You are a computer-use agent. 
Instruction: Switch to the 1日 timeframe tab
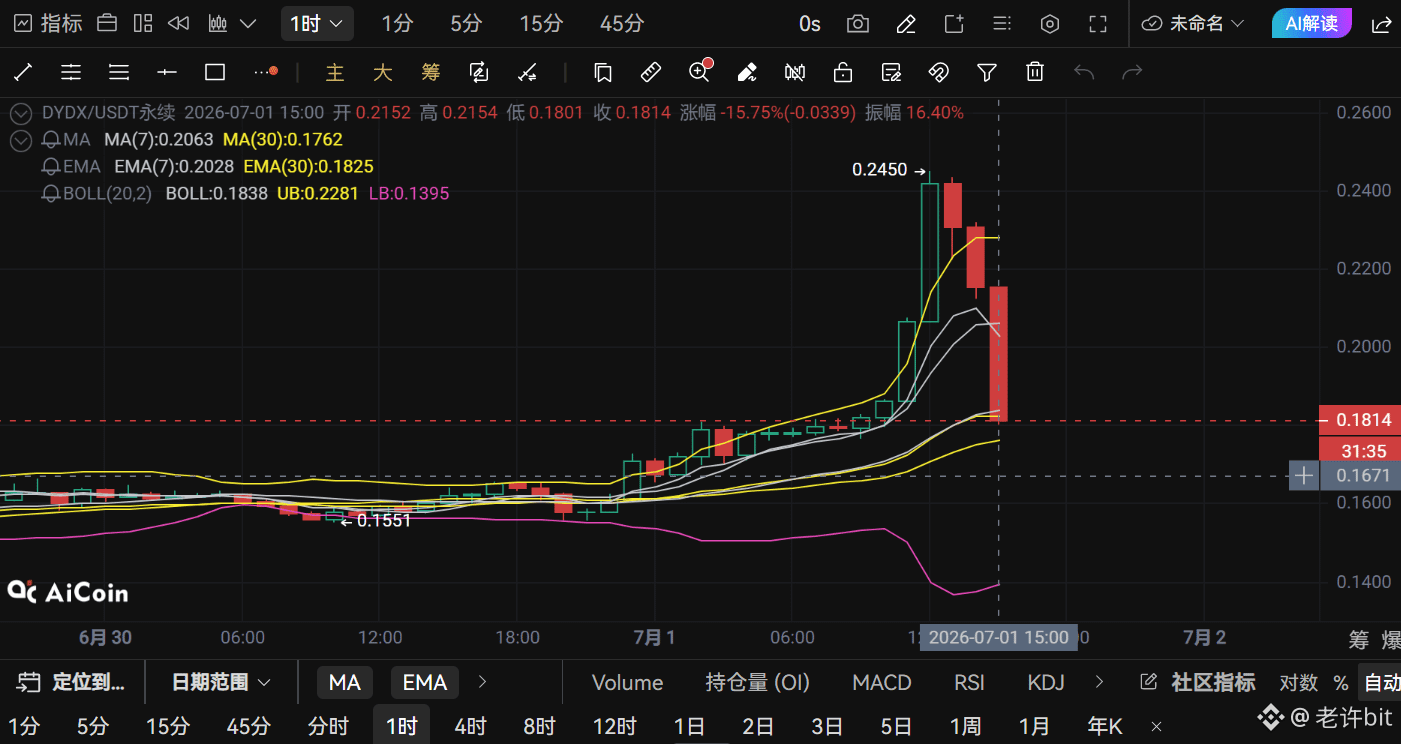point(689,726)
